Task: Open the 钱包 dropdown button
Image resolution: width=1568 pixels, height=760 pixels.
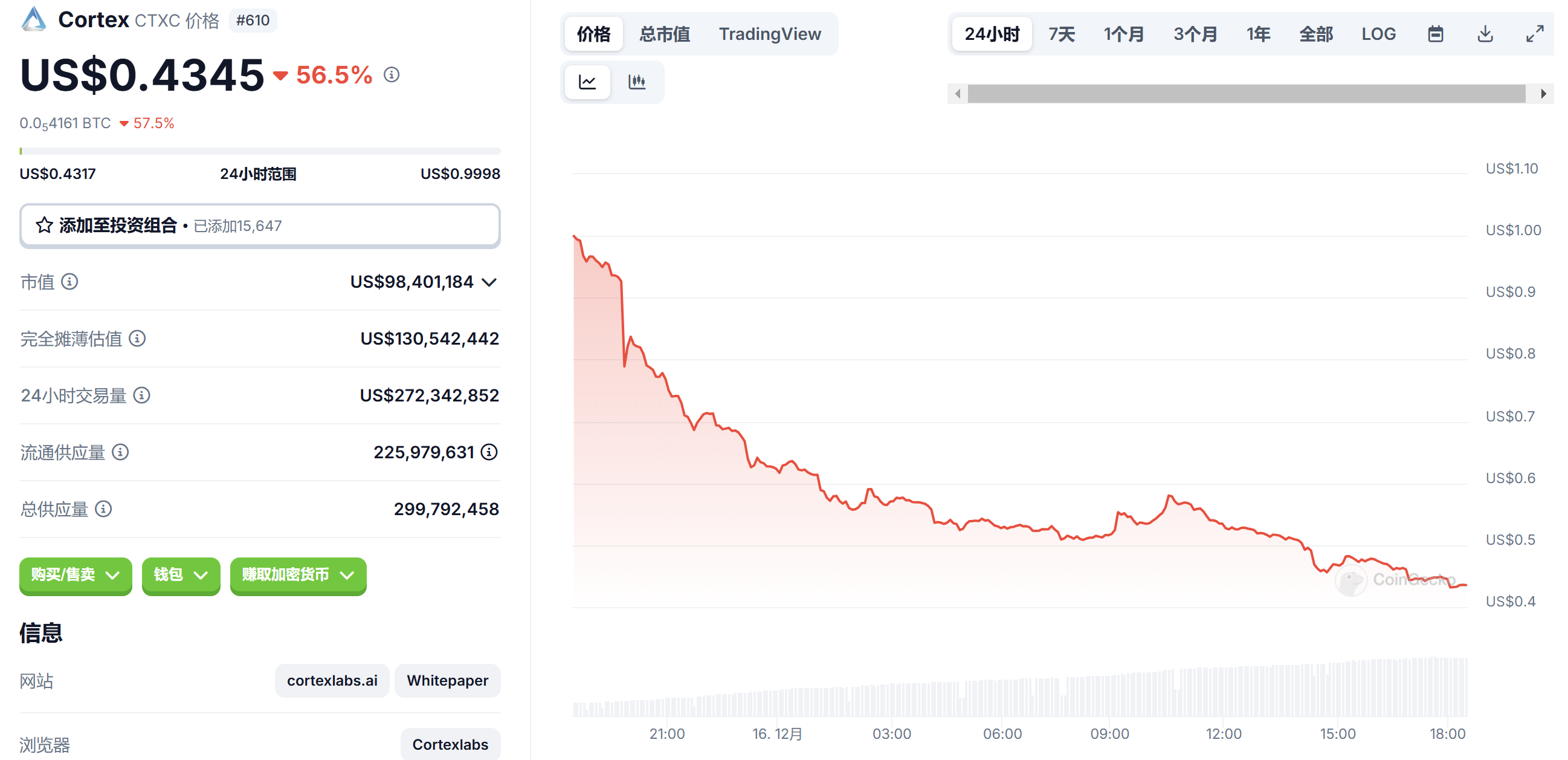Action: 180,575
